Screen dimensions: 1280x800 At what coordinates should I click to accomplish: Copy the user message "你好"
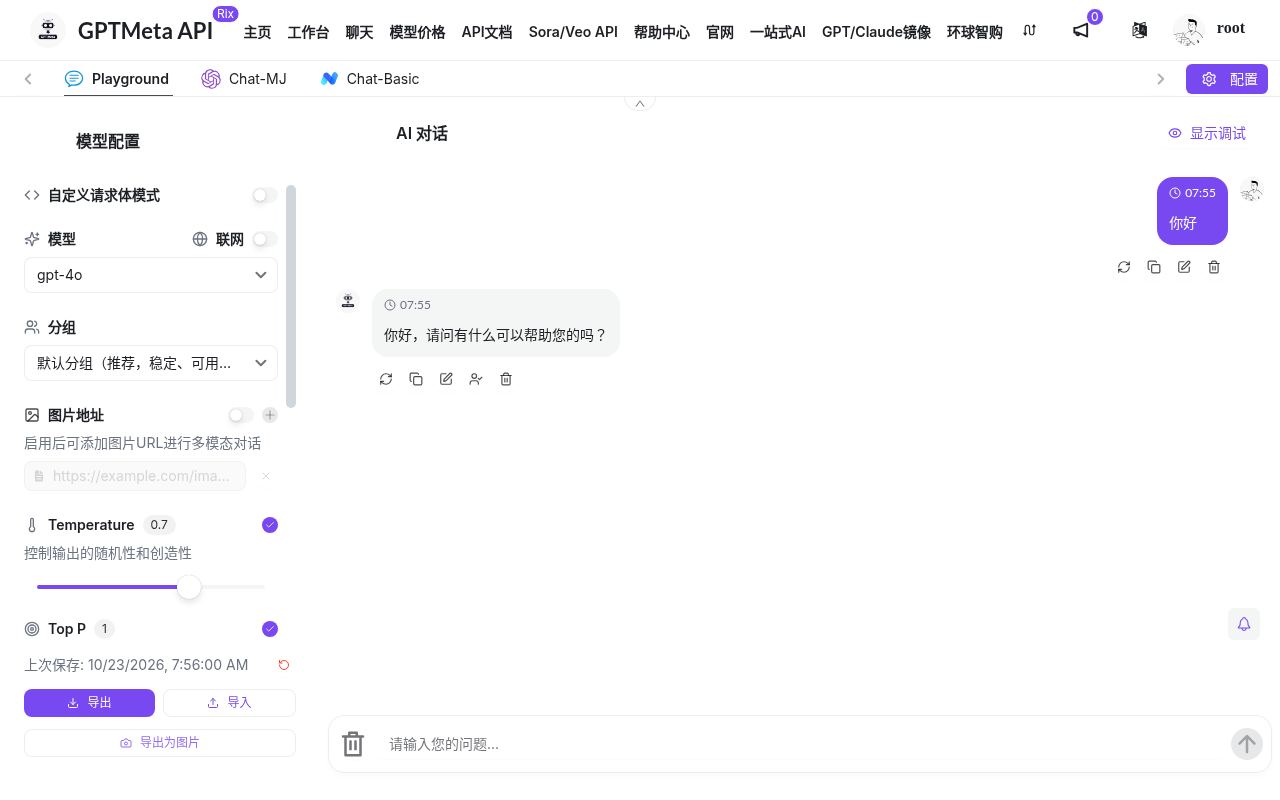(x=1154, y=267)
